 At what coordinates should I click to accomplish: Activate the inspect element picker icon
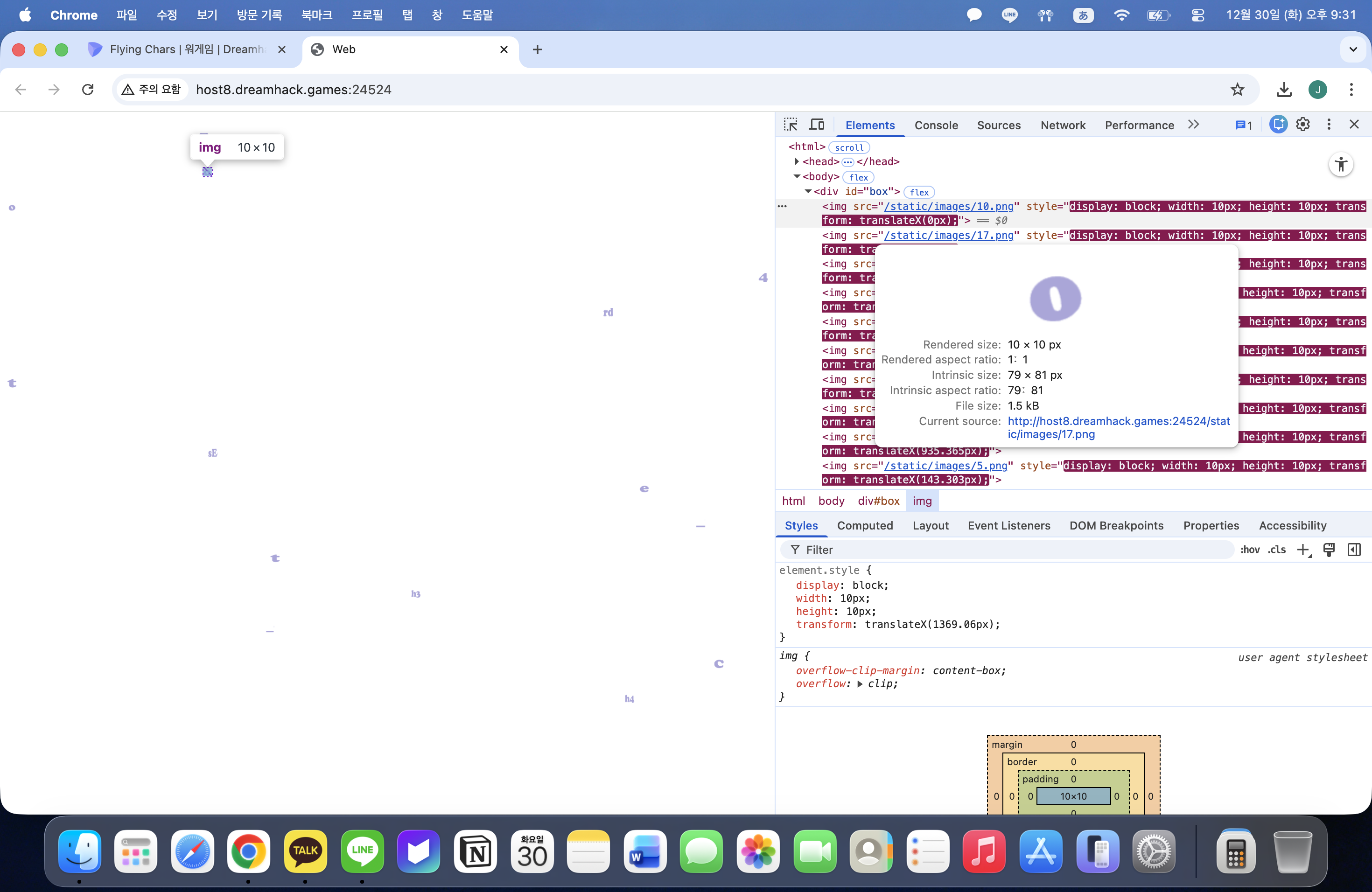(x=791, y=125)
